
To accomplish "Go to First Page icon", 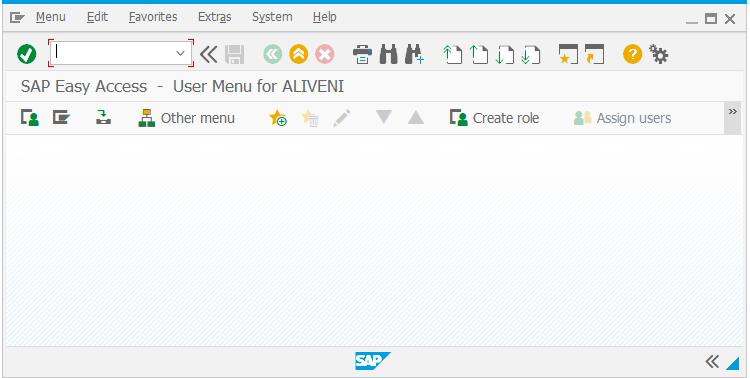I will (x=452, y=54).
